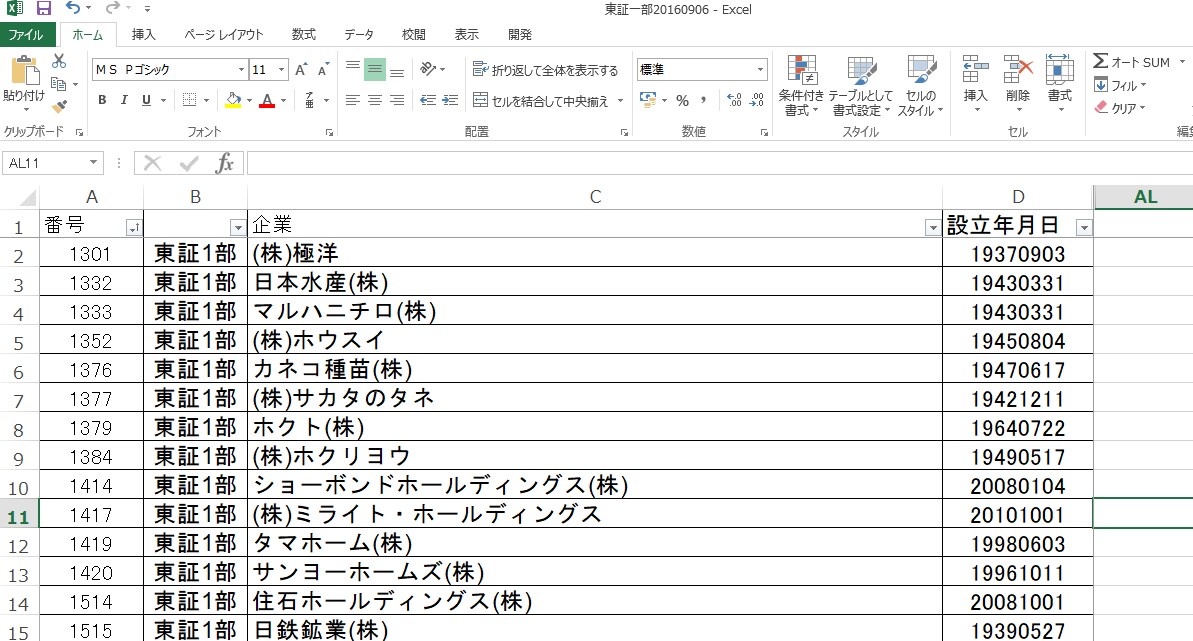This screenshot has width=1193, height=641.
Task: Align cell text left
Action: 352,100
